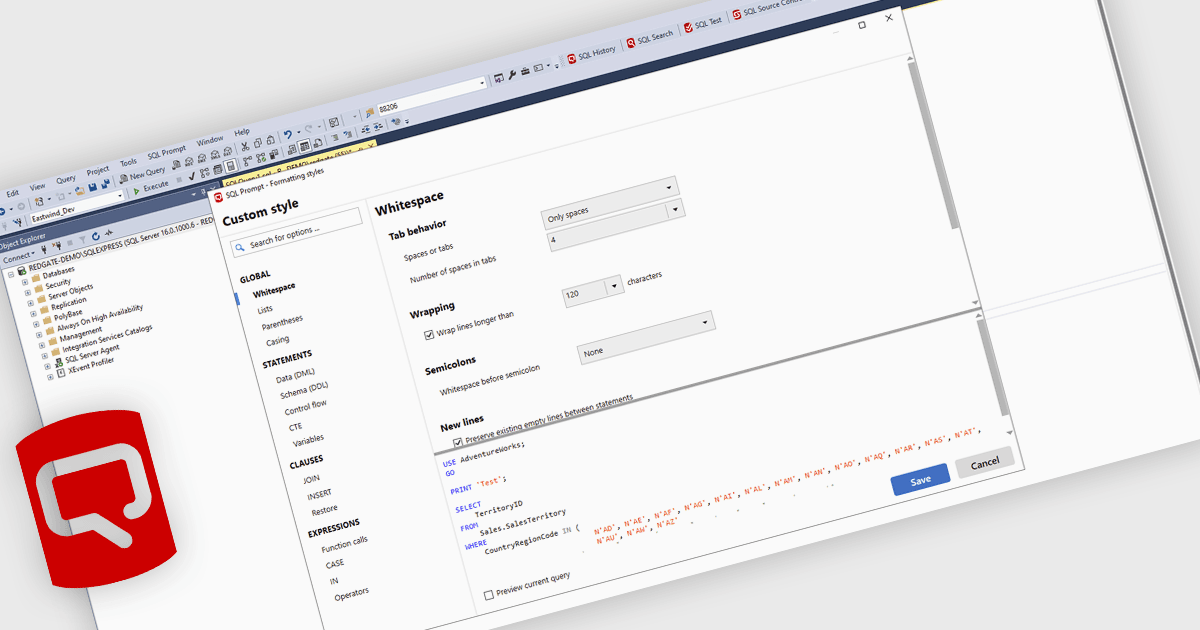Launch SQL Test from the toolbar
The image size is (1200, 630).
[704, 26]
